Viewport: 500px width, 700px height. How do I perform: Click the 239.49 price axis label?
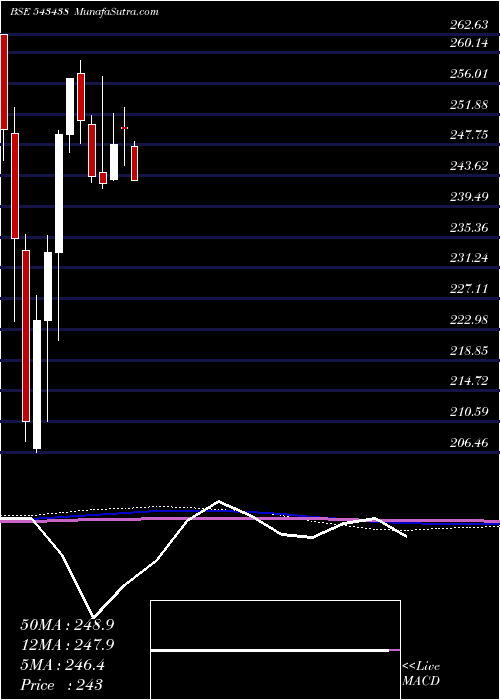469,197
